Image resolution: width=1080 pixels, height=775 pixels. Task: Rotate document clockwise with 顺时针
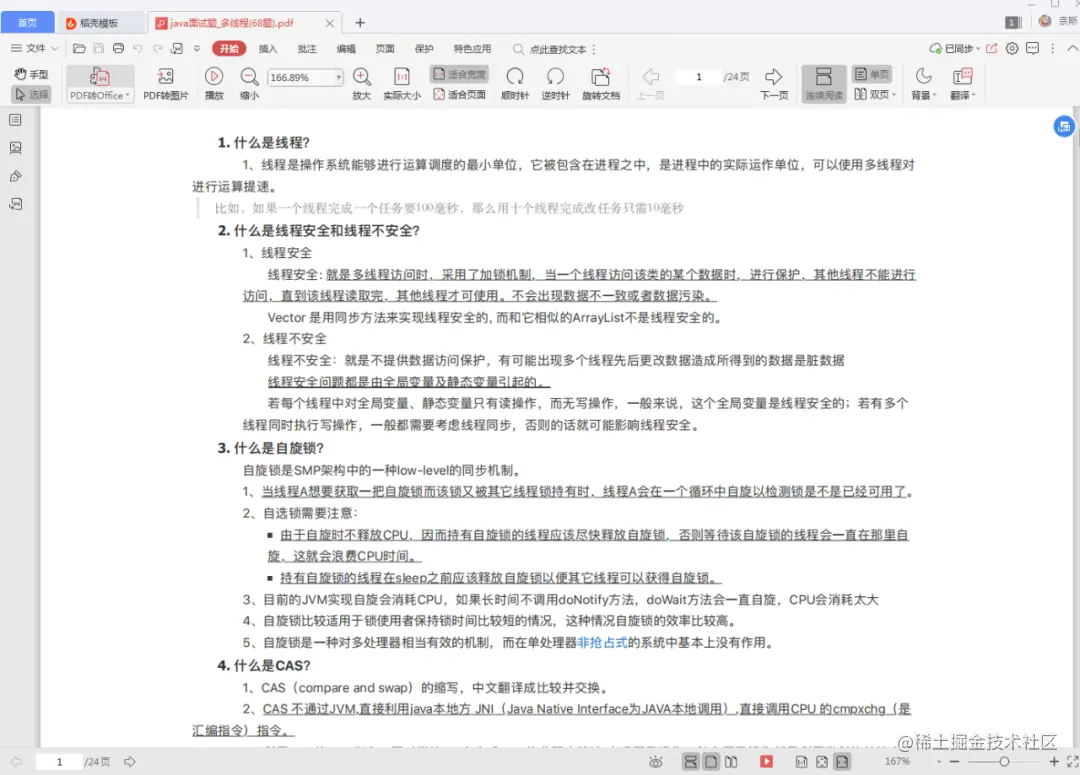515,84
